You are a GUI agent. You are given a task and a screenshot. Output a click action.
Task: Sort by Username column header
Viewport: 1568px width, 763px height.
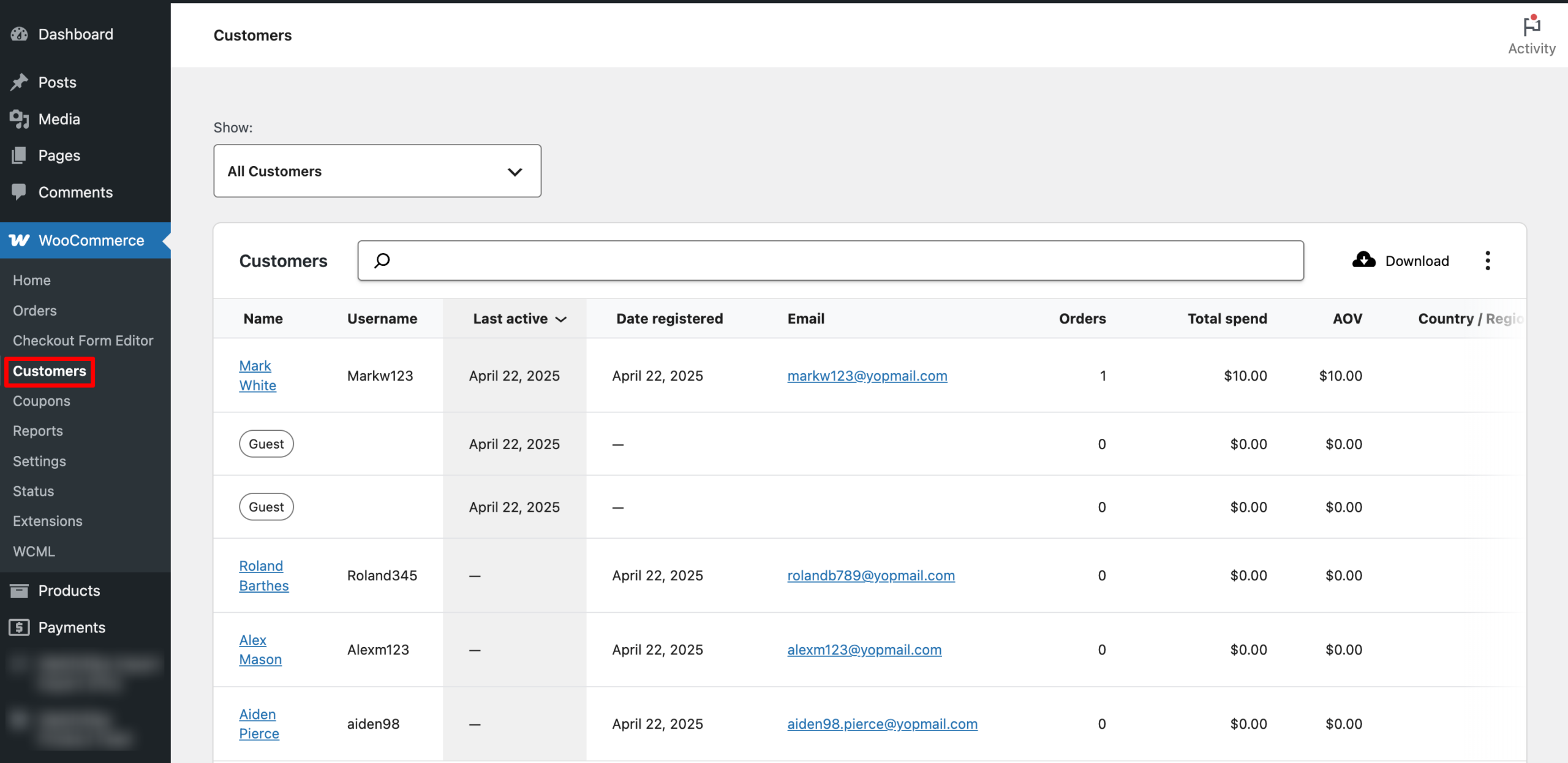(382, 319)
